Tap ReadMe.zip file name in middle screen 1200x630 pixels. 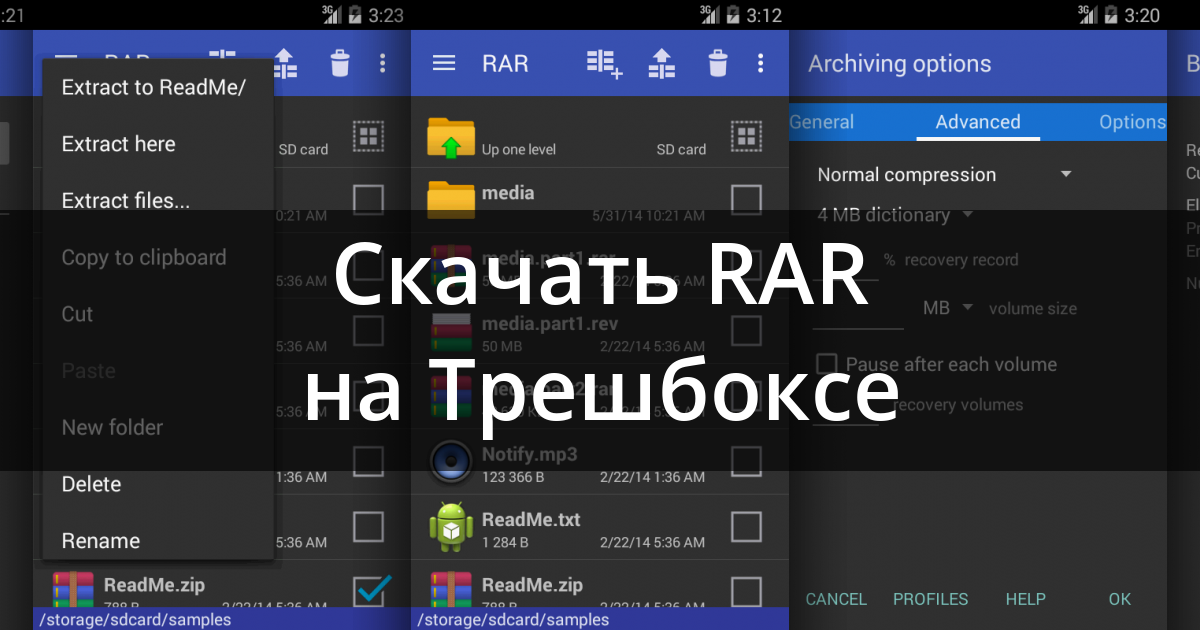click(x=532, y=585)
